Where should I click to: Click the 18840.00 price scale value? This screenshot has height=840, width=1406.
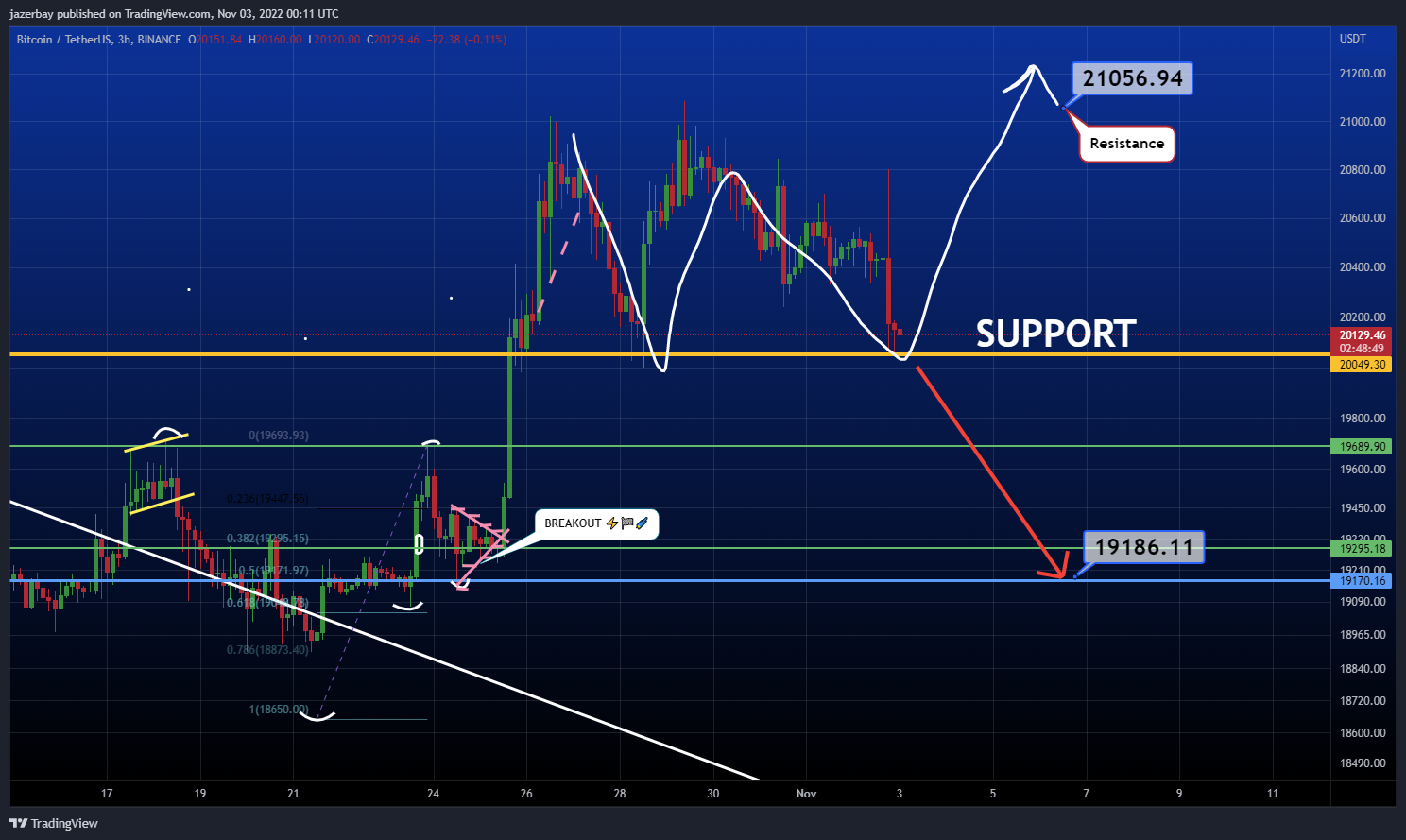coord(1363,669)
